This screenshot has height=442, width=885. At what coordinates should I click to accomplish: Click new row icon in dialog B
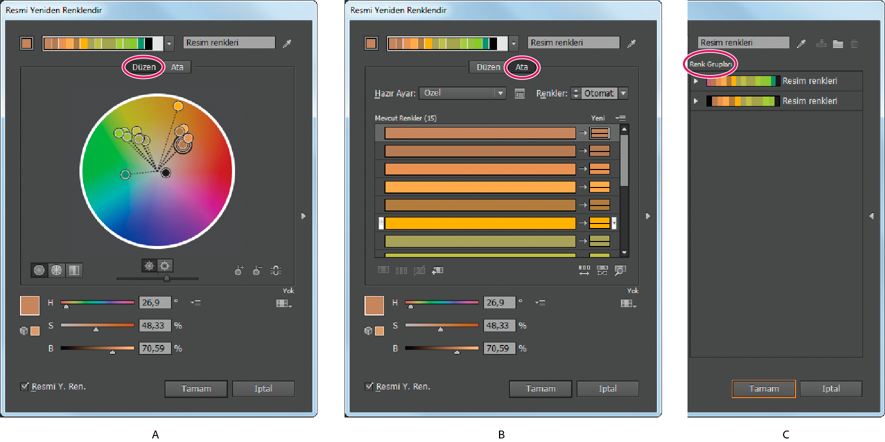pyautogui.click(x=437, y=270)
